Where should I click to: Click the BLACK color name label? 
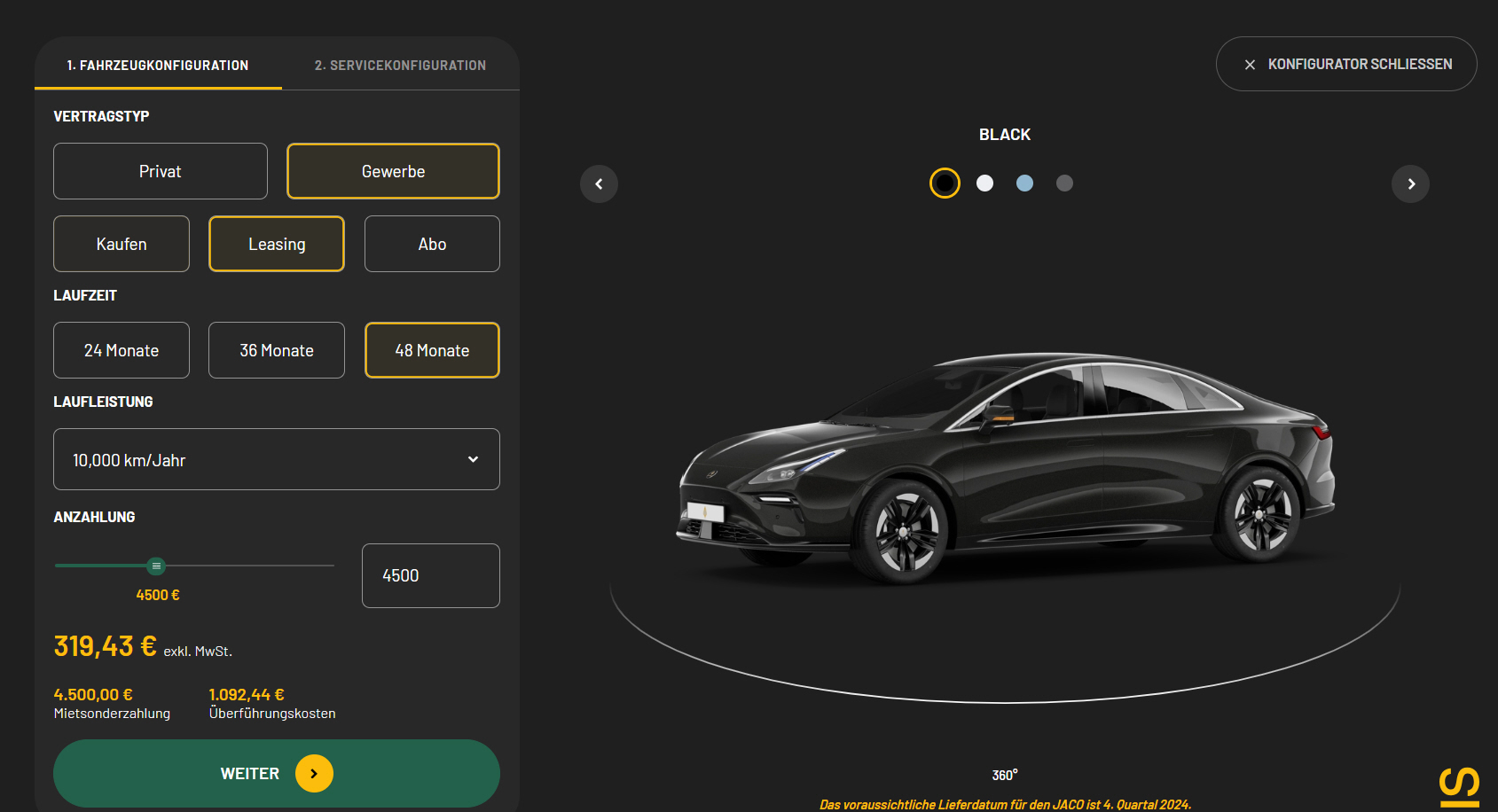coord(1005,135)
